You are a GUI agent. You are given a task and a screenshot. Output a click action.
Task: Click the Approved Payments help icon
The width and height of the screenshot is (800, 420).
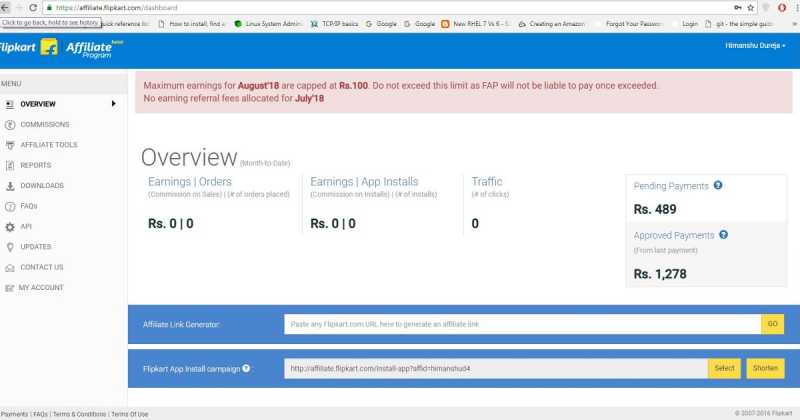tap(724, 235)
